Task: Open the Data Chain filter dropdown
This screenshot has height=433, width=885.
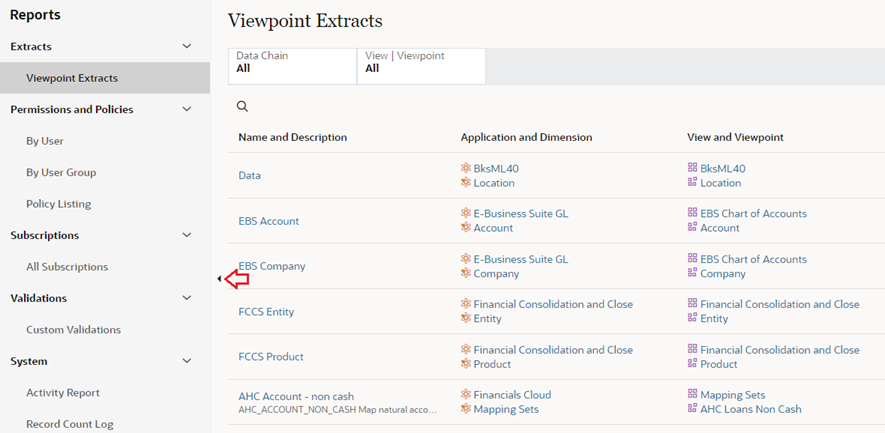Action: tap(292, 67)
